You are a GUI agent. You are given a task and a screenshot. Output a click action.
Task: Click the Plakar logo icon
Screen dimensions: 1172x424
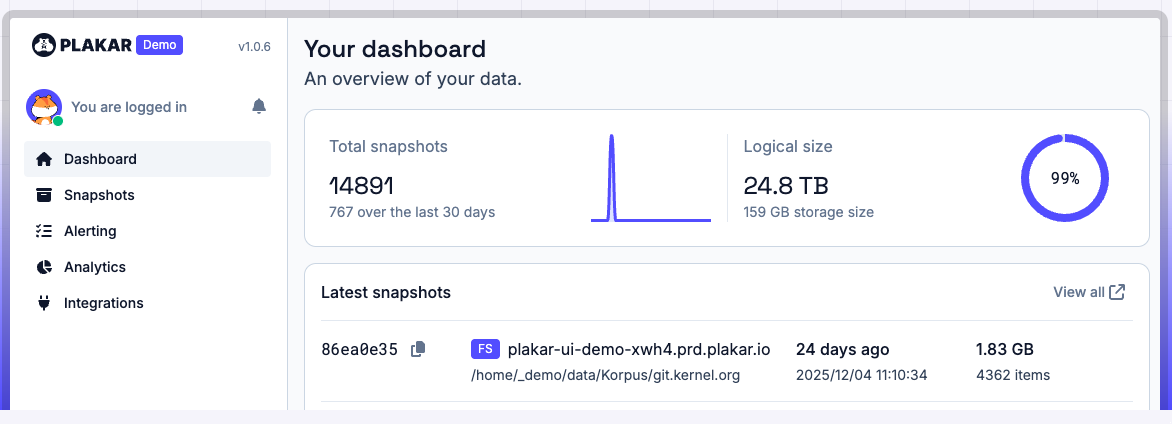(43, 45)
